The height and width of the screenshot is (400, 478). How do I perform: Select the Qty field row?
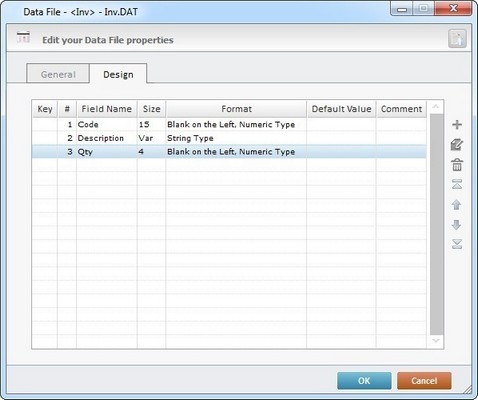[229, 152]
